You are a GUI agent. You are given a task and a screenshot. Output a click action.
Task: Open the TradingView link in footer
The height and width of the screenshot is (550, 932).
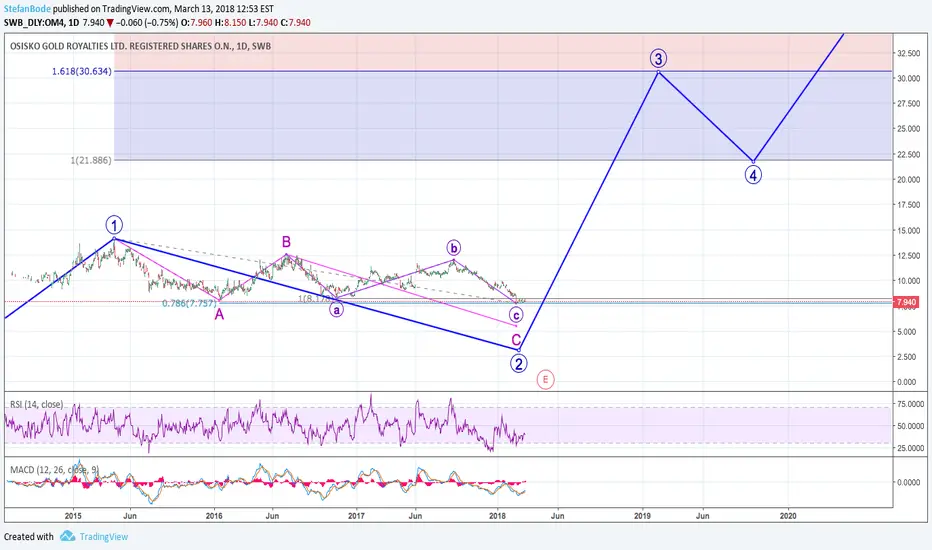(x=103, y=536)
